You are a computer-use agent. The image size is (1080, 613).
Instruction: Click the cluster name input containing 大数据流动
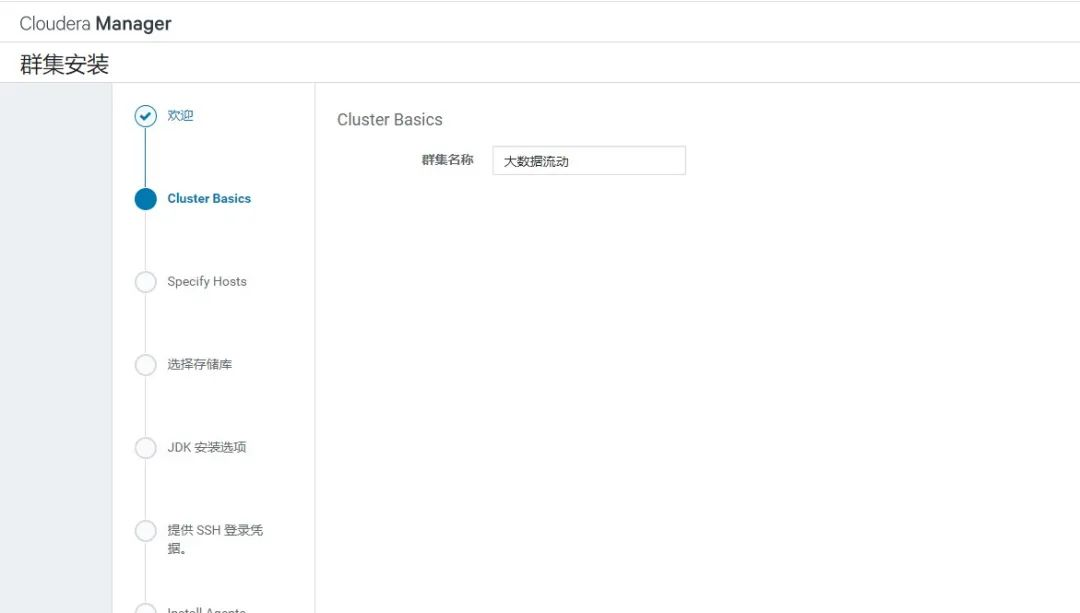pos(589,160)
